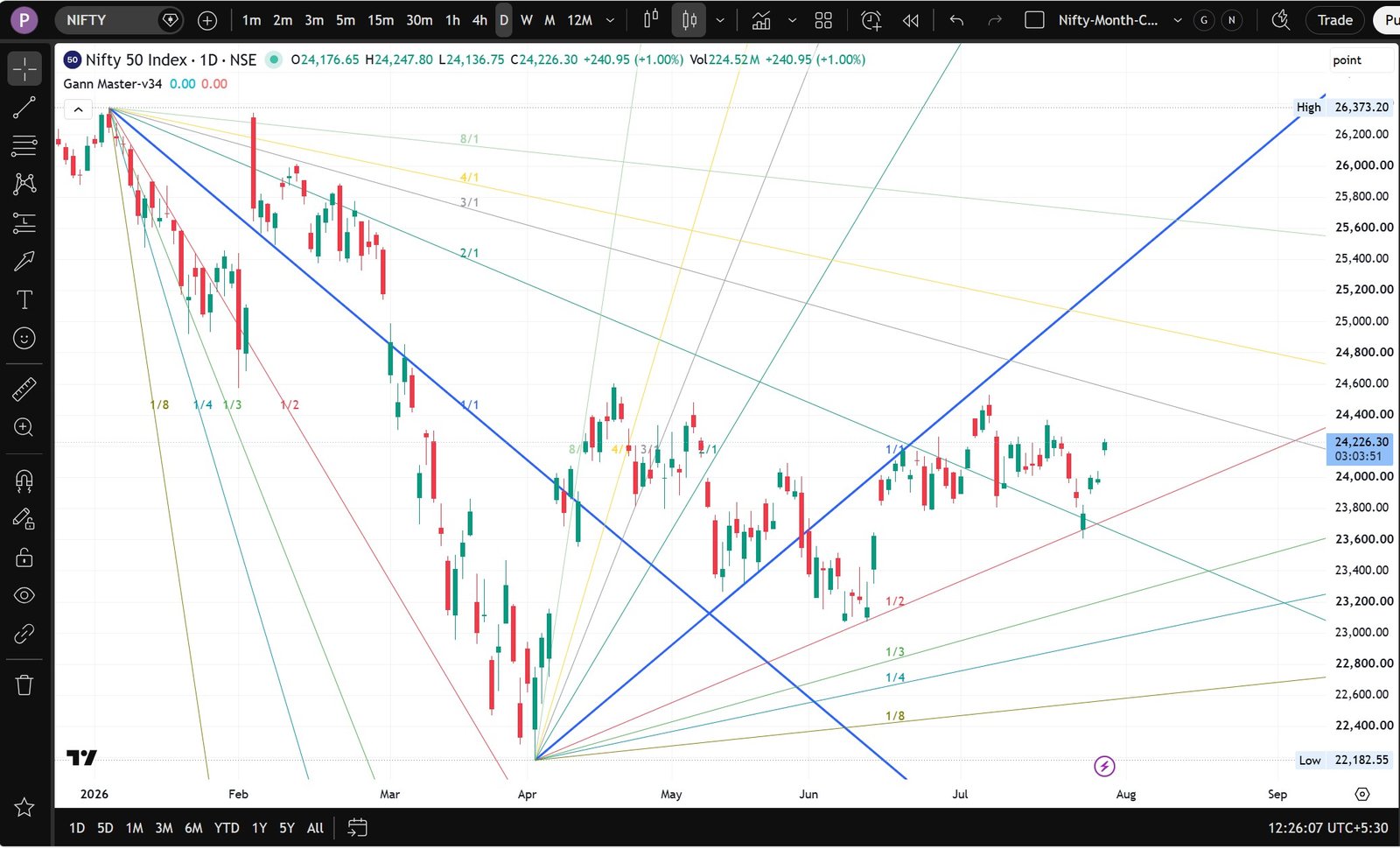
Task: Open the timezone clock 12:26:07 UTC+5:30
Action: pyautogui.click(x=1327, y=828)
